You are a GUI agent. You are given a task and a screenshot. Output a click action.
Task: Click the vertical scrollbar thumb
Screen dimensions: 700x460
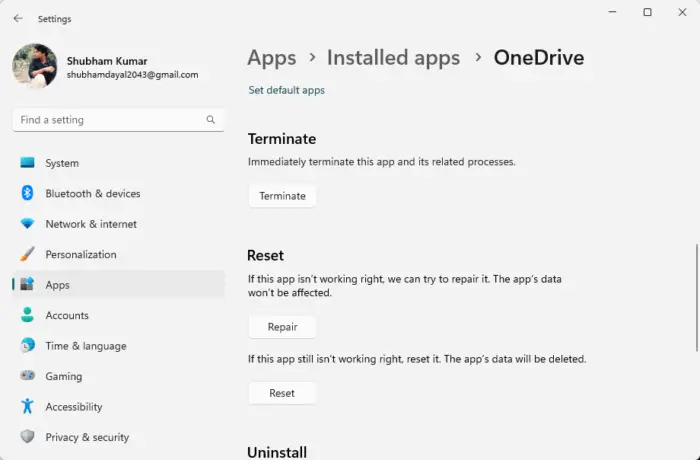pos(697,297)
